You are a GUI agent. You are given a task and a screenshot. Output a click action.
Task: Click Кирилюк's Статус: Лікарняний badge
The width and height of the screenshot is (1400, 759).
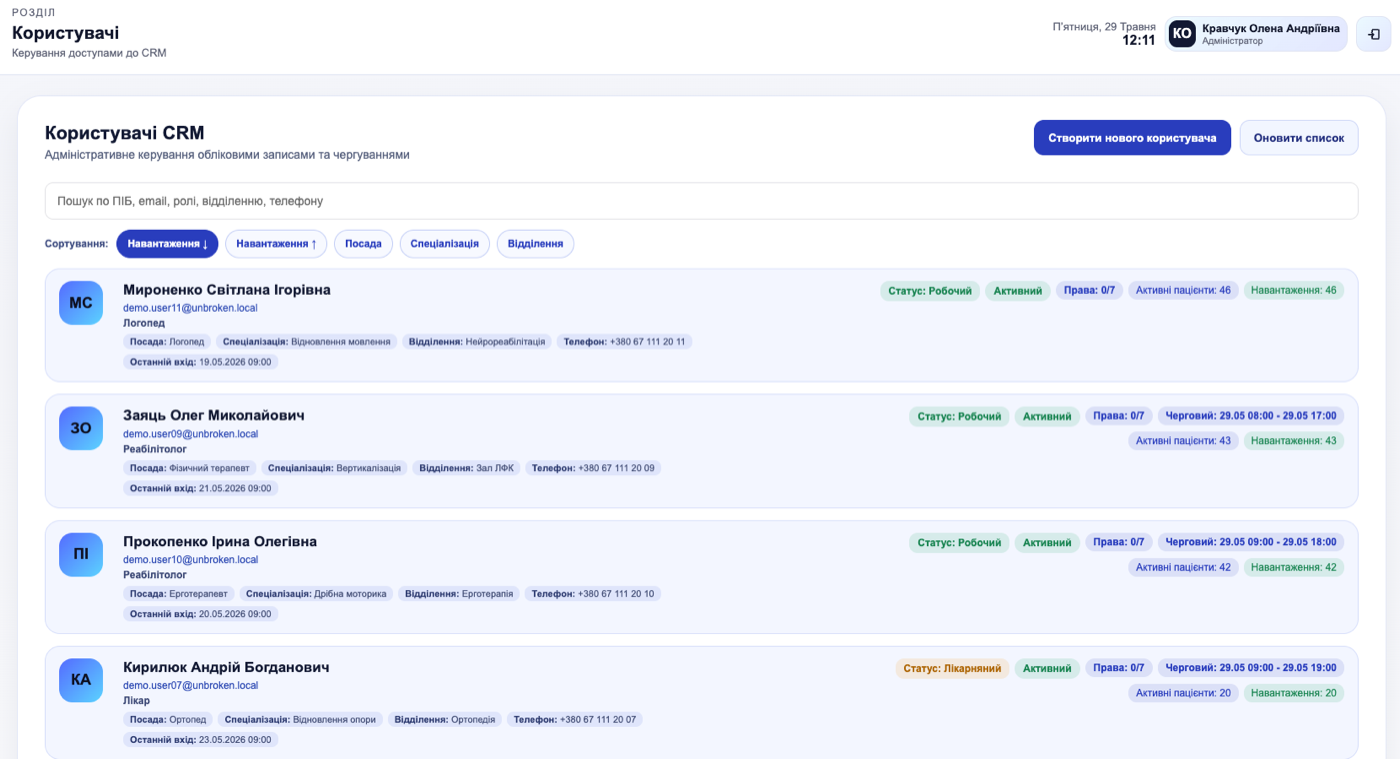click(952, 668)
